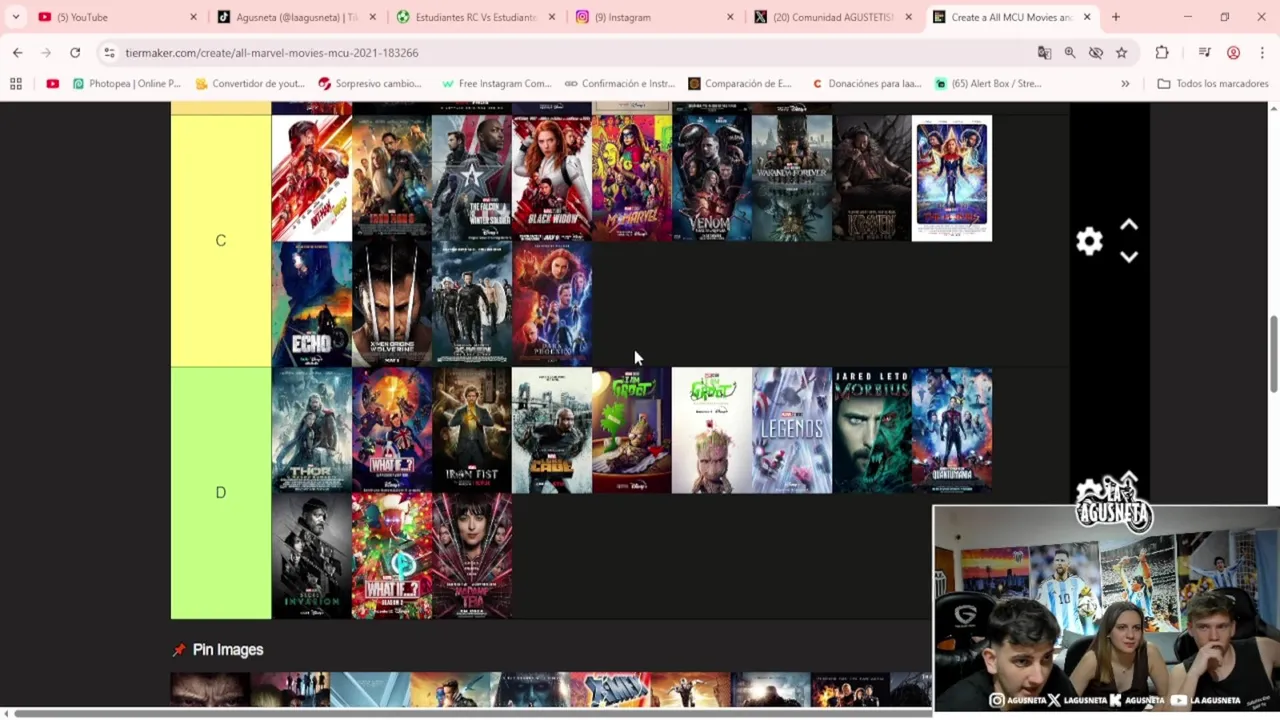Close the (9) Instagram tab
The image size is (1280, 720).
[729, 17]
